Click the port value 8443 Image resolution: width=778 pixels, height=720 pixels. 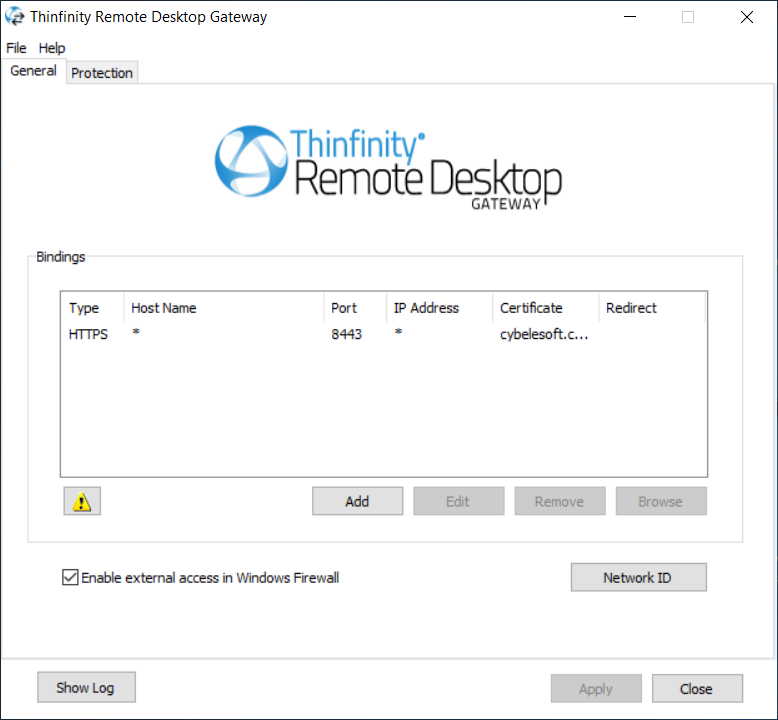click(x=346, y=334)
